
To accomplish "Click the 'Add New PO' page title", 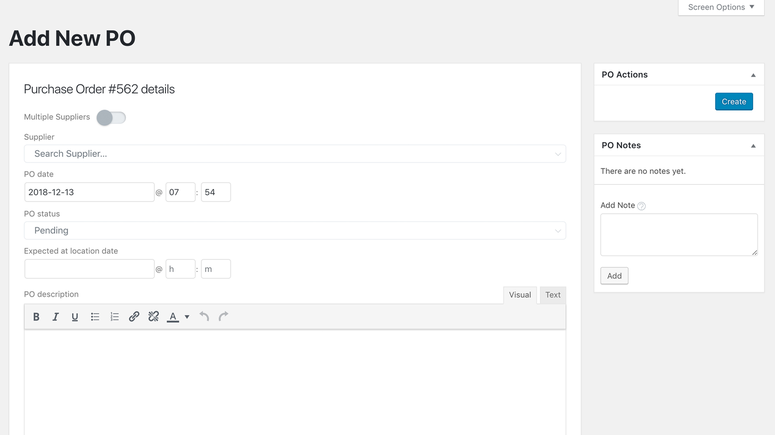I will click(72, 39).
